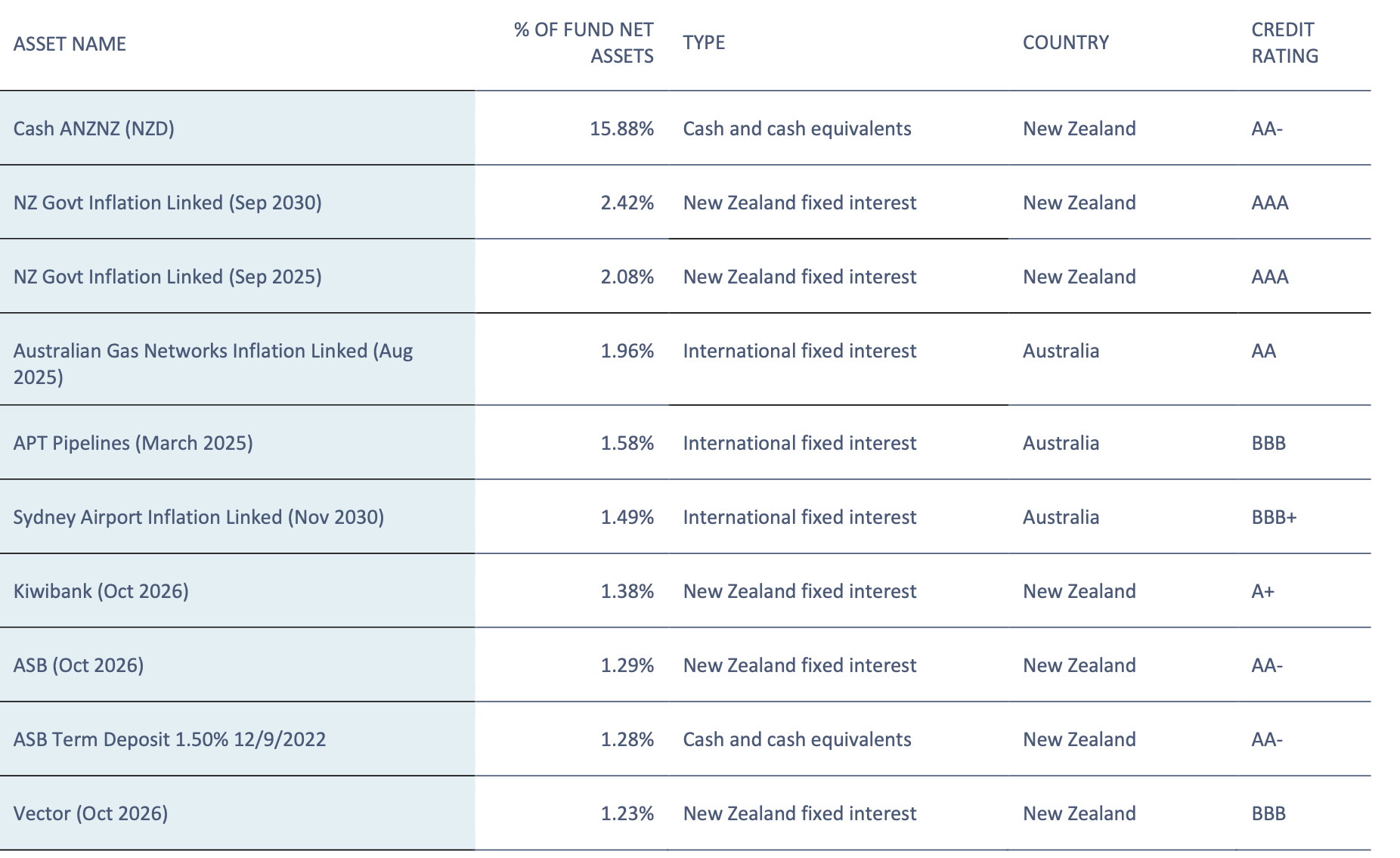Click 'Cash and cash equivalents' in ASB Term Deposit row
1400x858 pixels.
(x=798, y=739)
